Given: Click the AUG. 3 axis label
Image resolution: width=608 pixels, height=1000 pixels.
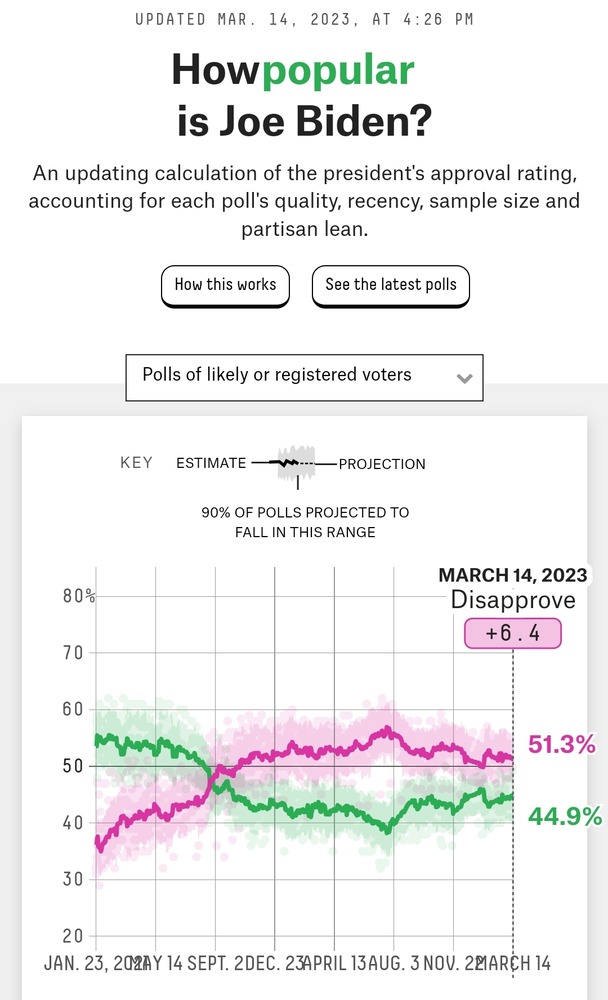Looking at the screenshot, I should point(398,963).
